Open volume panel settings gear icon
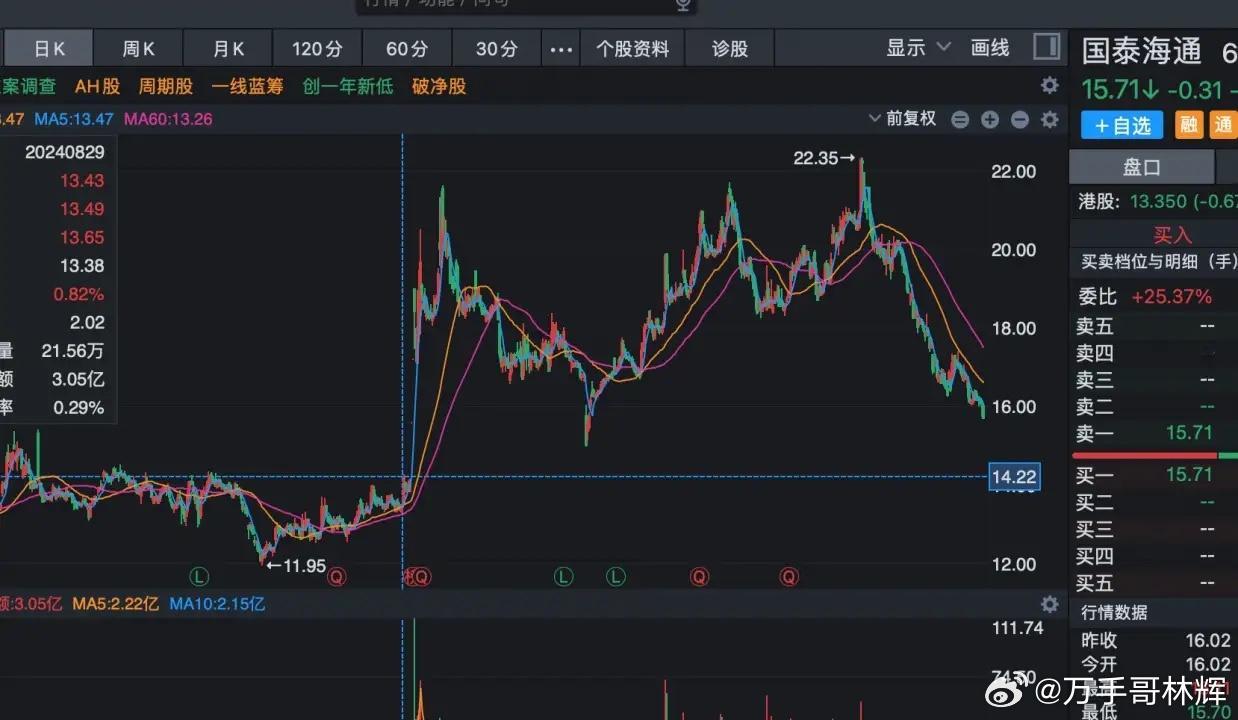 click(x=1049, y=604)
